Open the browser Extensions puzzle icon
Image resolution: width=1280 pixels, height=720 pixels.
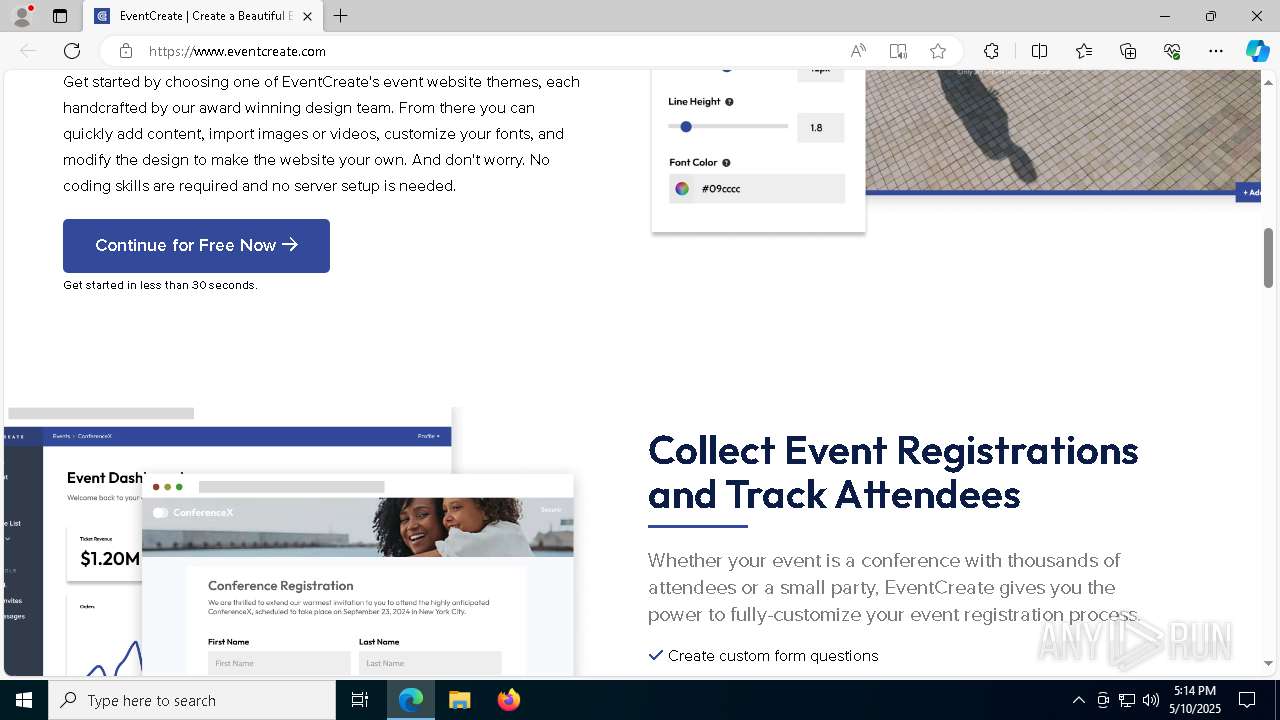click(991, 51)
